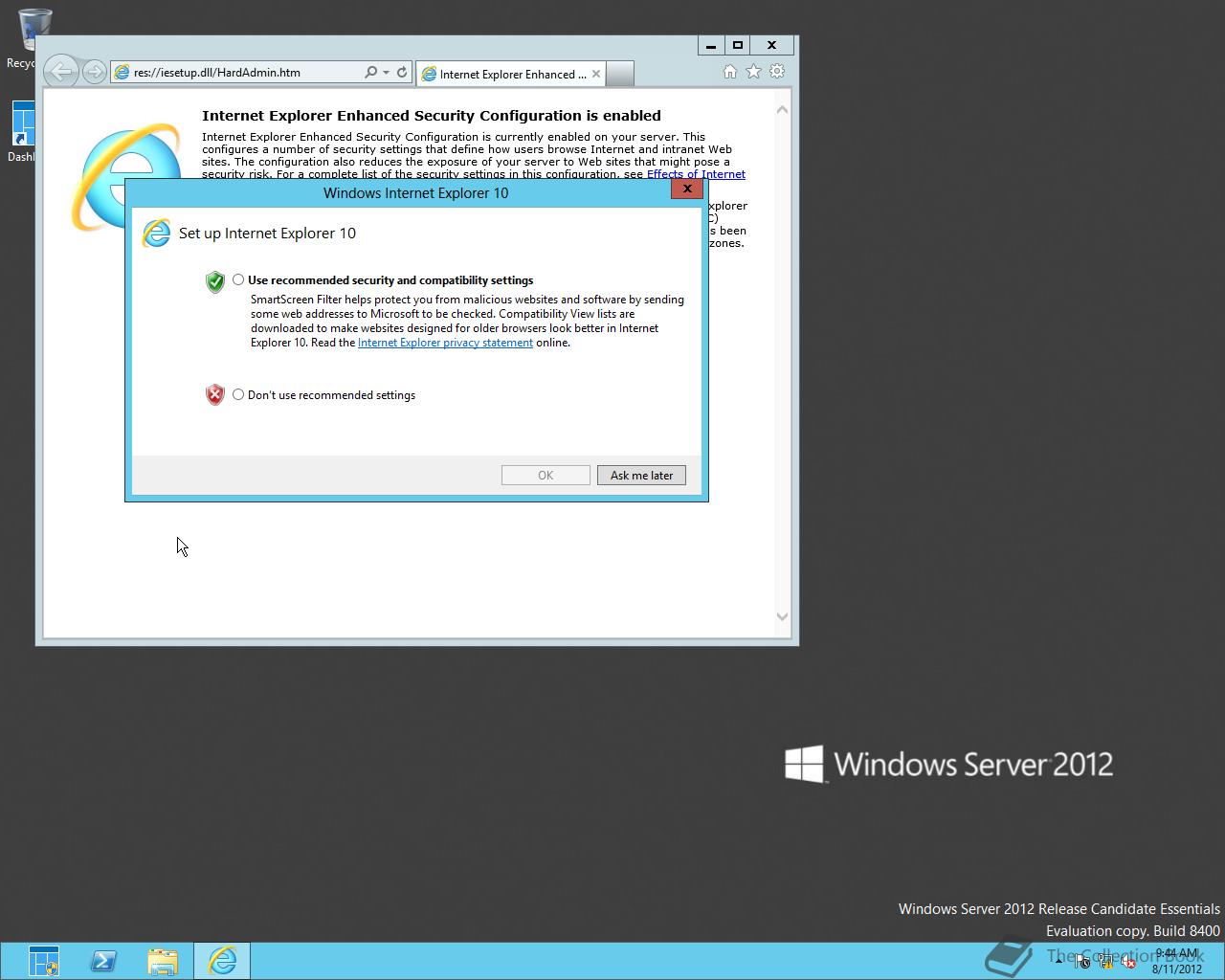Close the Windows Internet Explorer 10 dialog
Image resolution: width=1225 pixels, height=980 pixels.
[x=687, y=189]
